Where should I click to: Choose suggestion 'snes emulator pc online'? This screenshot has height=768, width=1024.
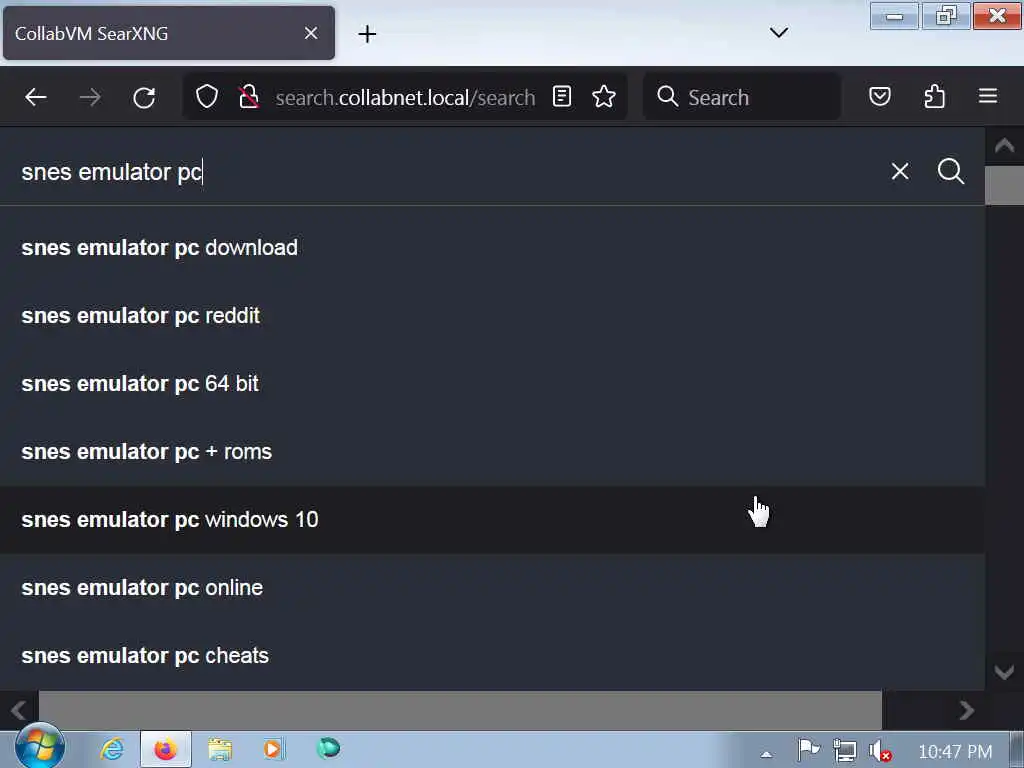pos(492,587)
